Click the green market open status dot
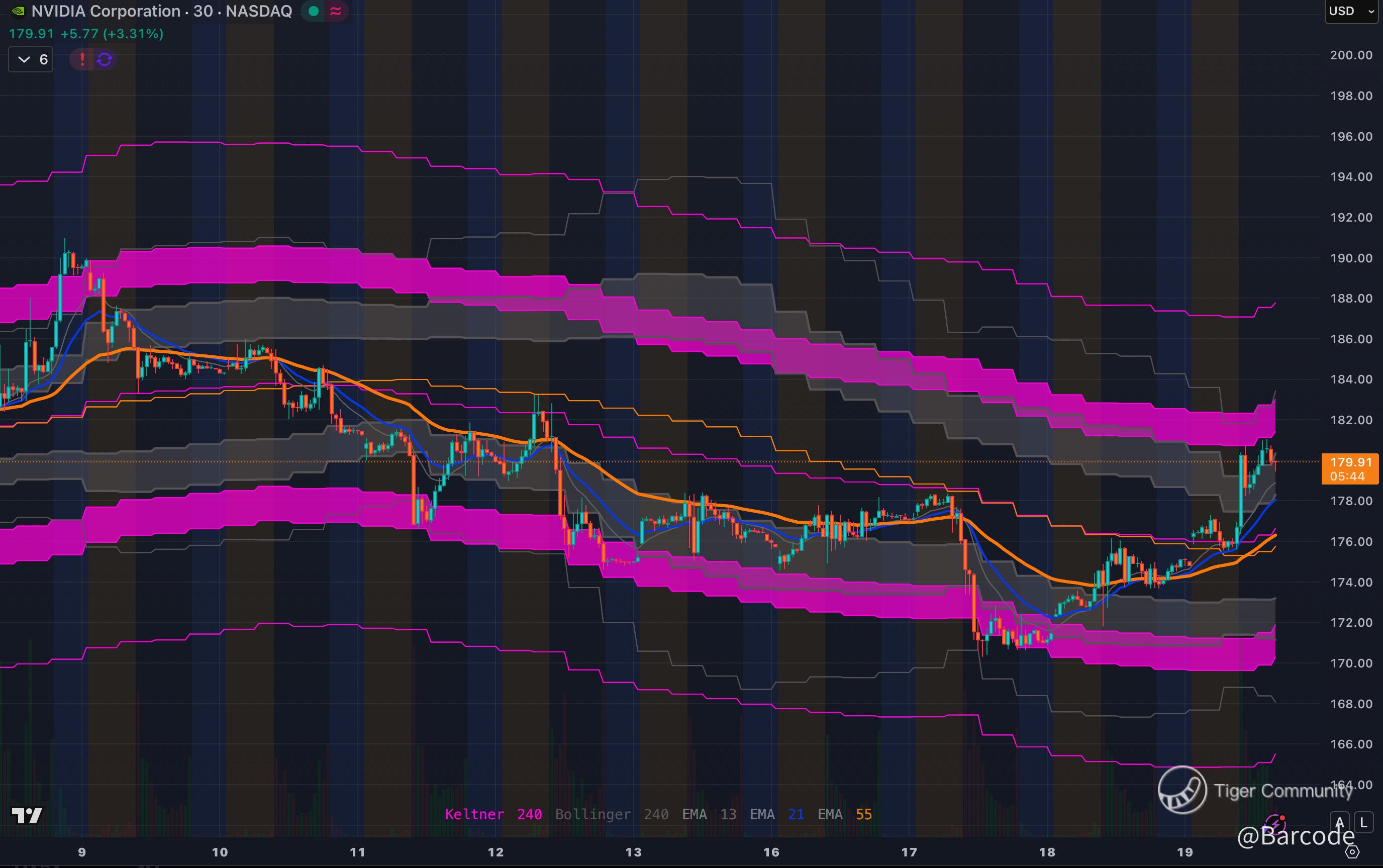 point(313,11)
